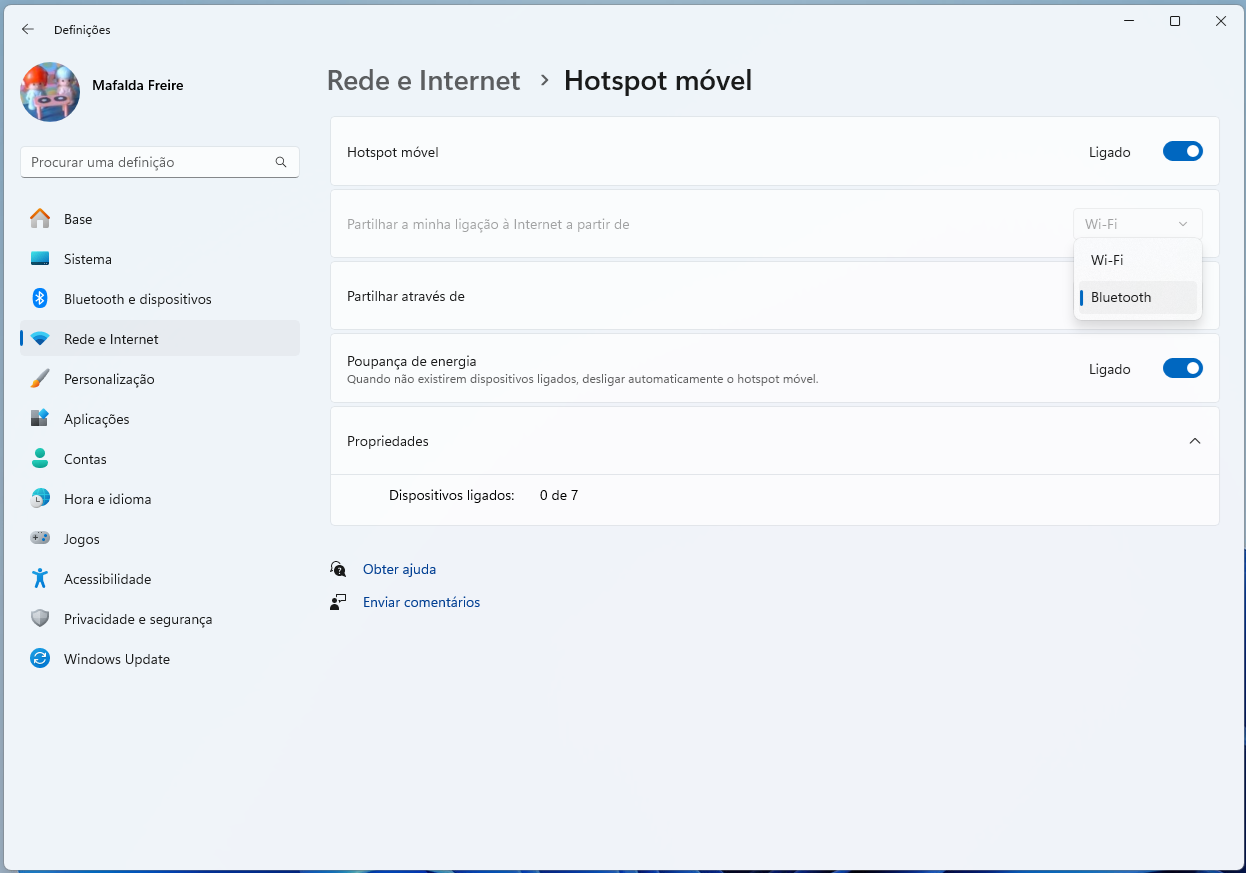The height and width of the screenshot is (873, 1246).
Task: Open the Enviar comentários link
Action: pyautogui.click(x=421, y=602)
